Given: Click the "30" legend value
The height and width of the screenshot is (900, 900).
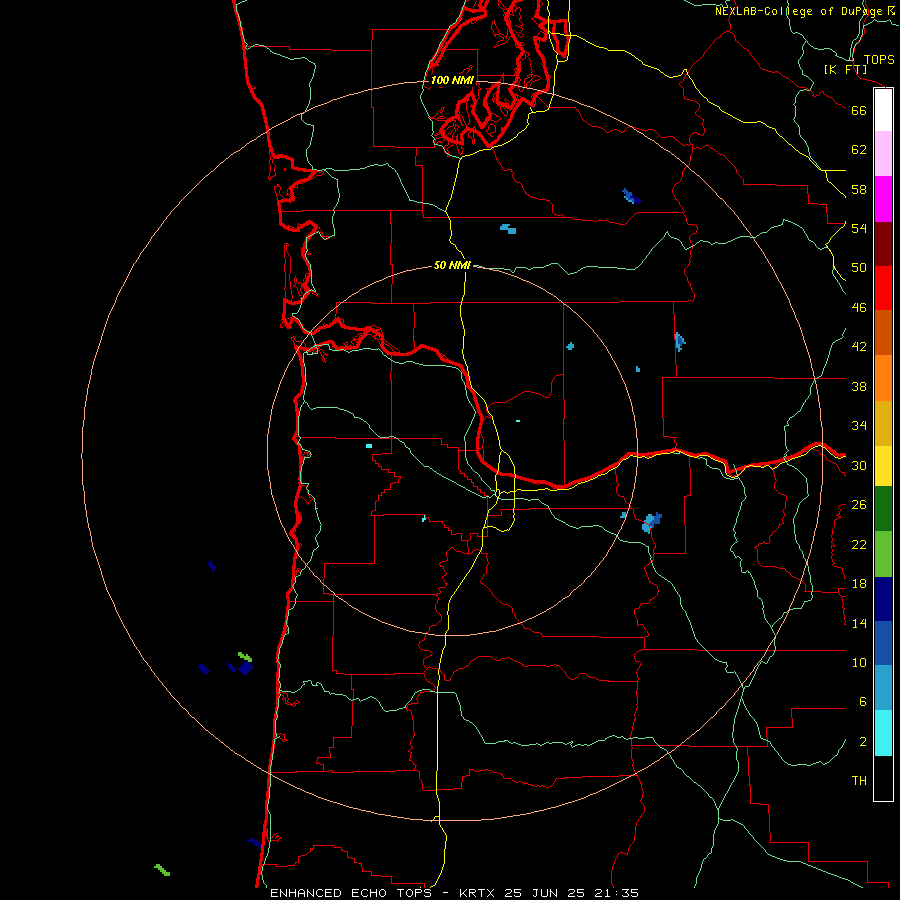Looking at the screenshot, I should tap(859, 465).
